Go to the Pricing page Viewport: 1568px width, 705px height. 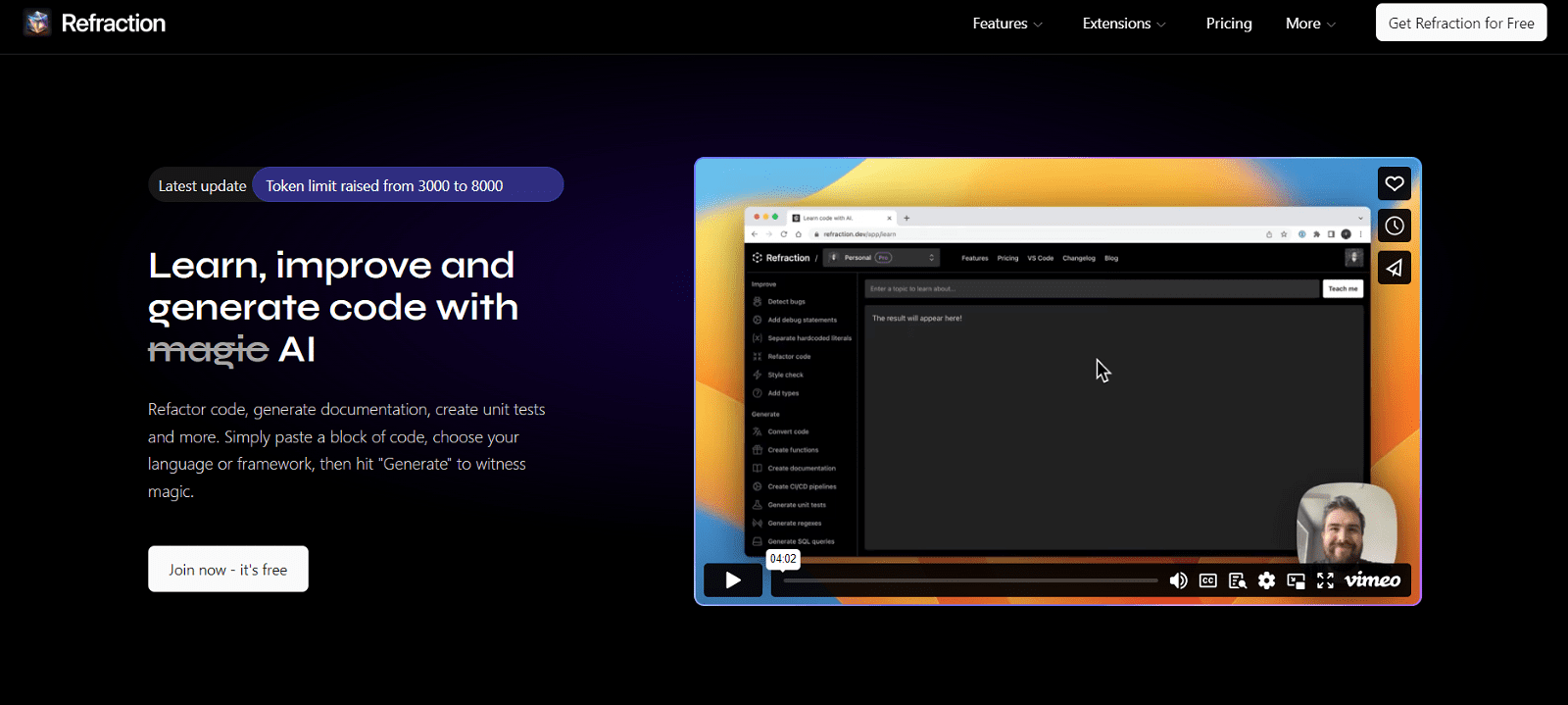[1229, 24]
